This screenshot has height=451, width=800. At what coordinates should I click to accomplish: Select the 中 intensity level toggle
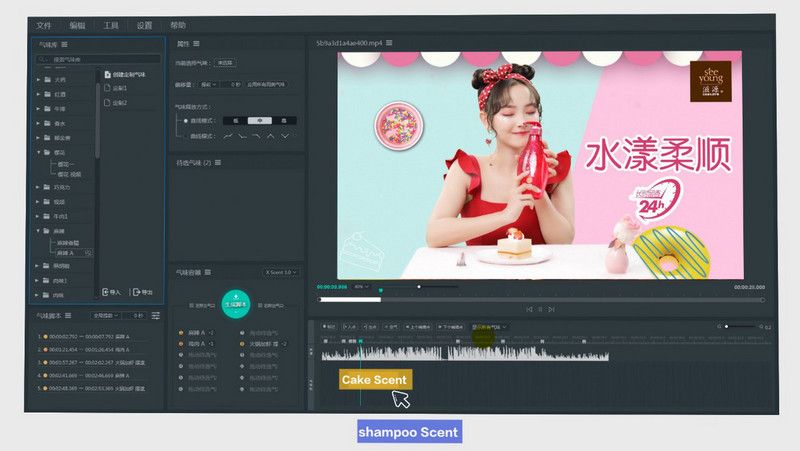259,120
